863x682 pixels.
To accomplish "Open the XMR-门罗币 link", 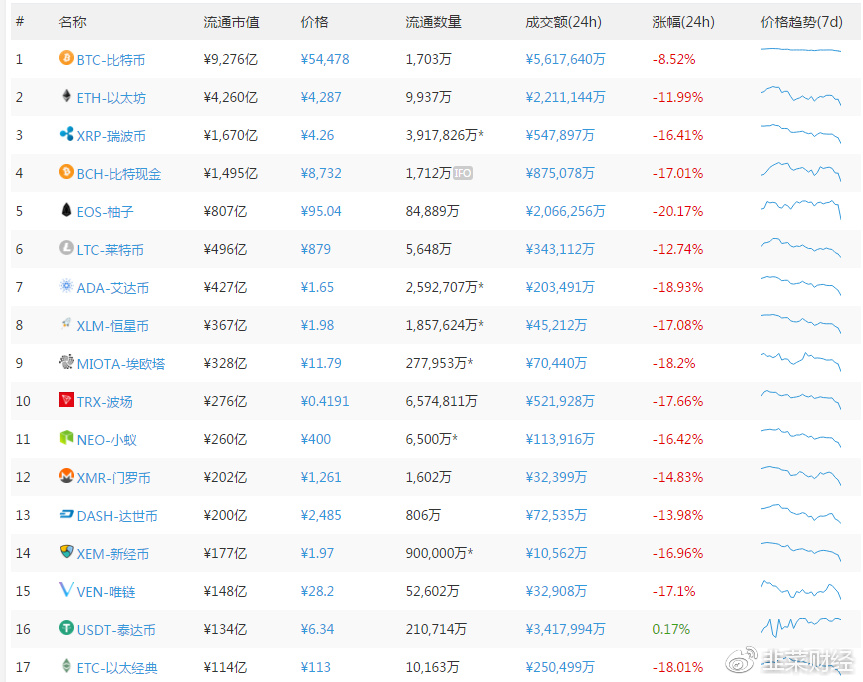I will [x=113, y=478].
